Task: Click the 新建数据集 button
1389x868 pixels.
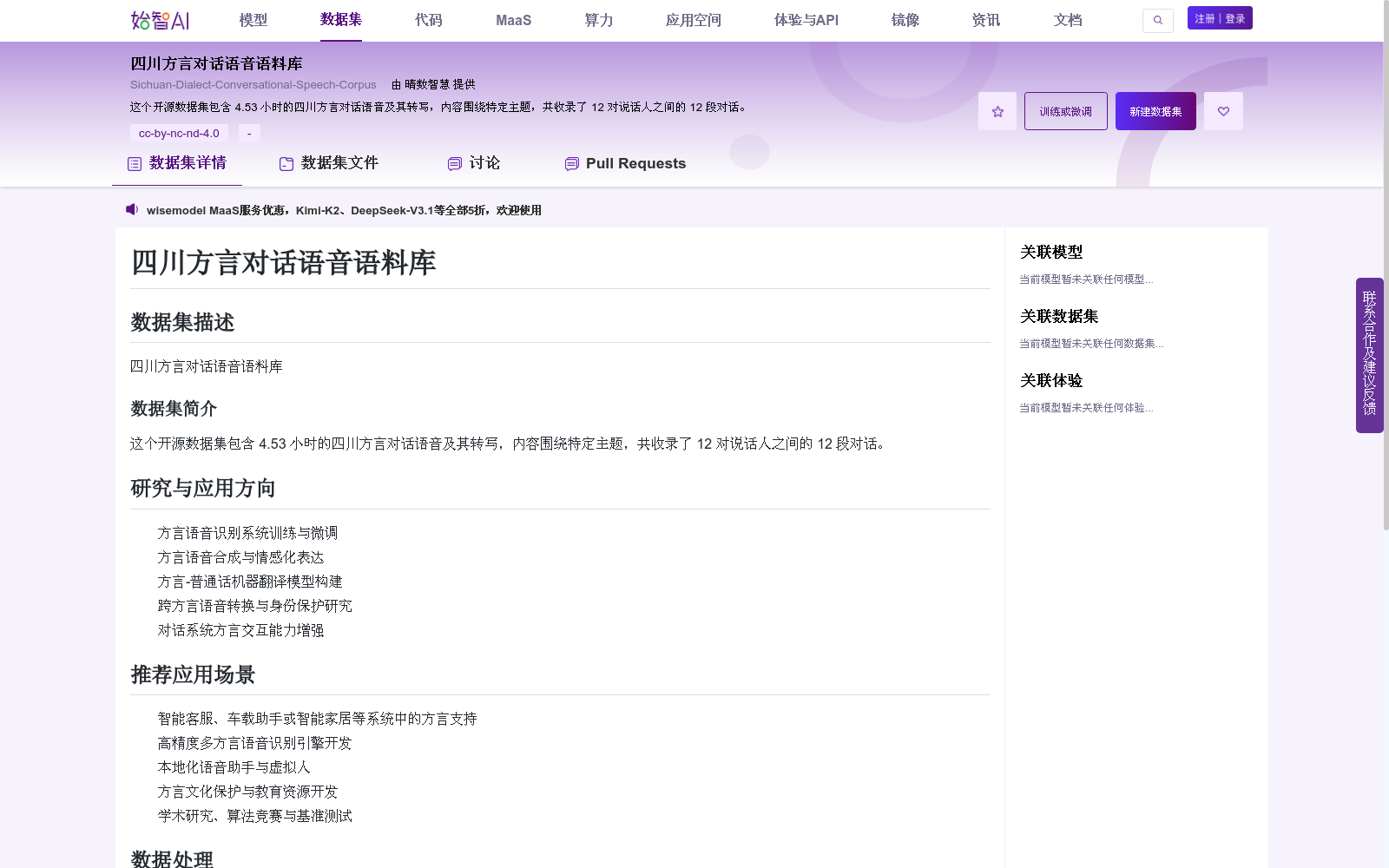Action: 1155,110
